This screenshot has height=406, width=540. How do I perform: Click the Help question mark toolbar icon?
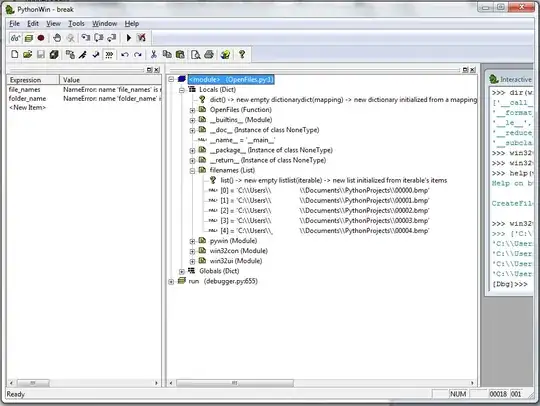(242, 54)
